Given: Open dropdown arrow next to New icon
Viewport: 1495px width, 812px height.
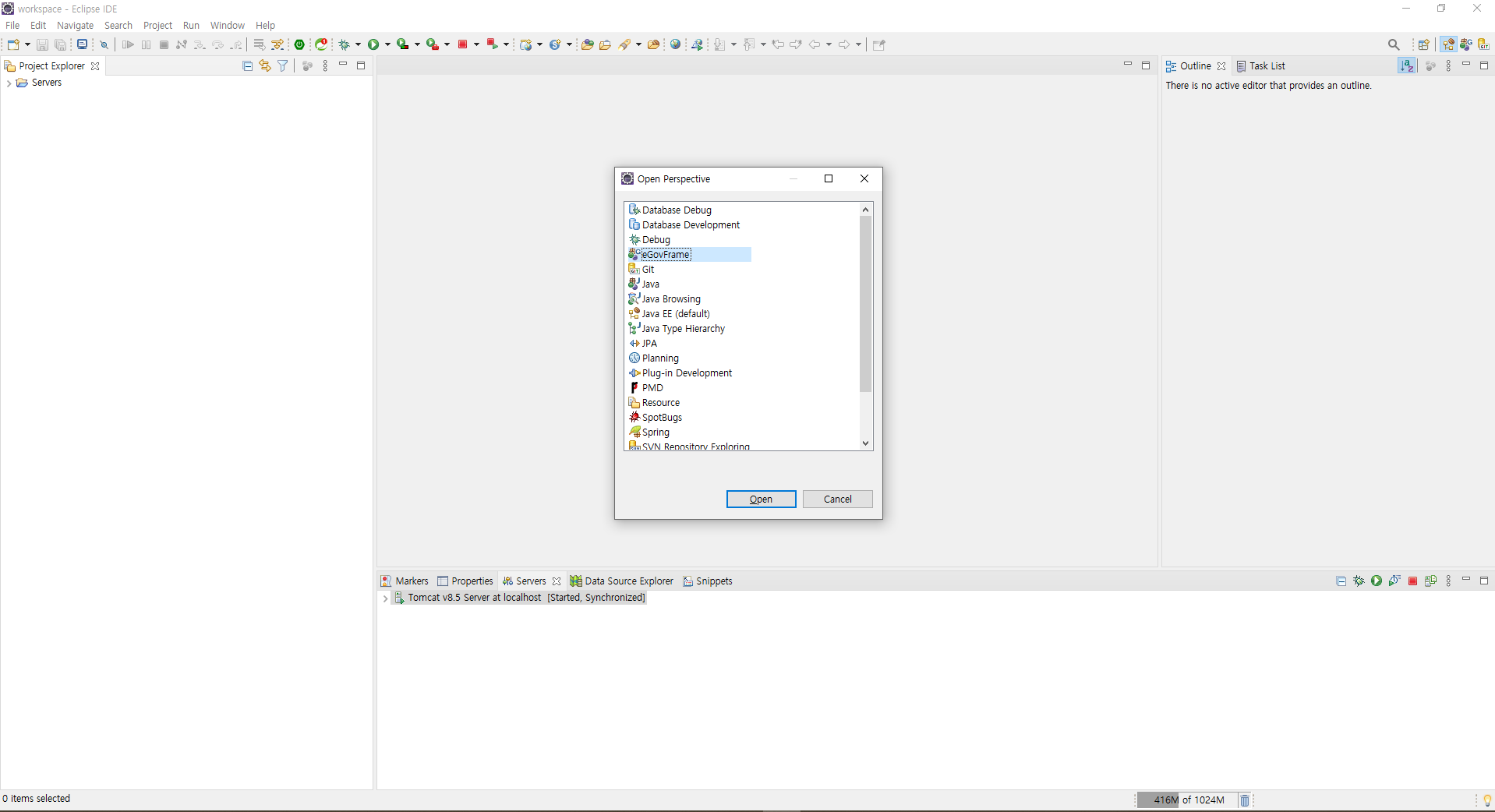Looking at the screenshot, I should [27, 44].
